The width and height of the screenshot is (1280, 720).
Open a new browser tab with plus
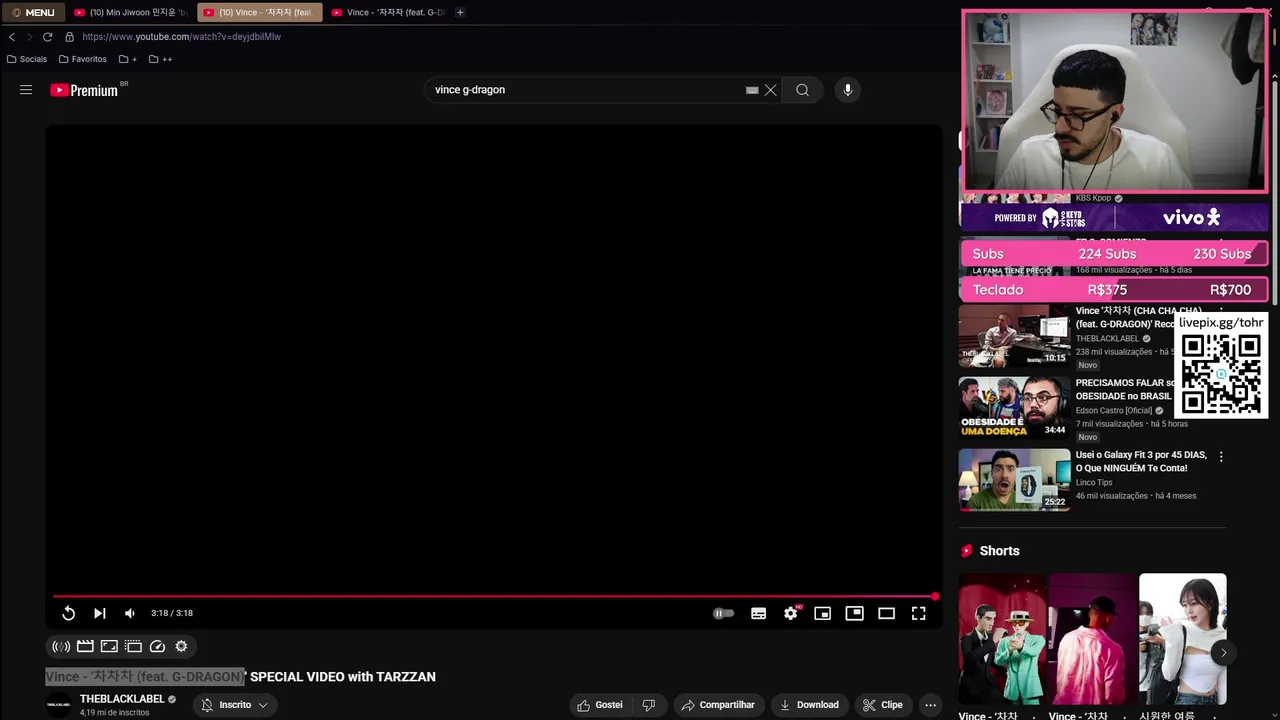[460, 12]
